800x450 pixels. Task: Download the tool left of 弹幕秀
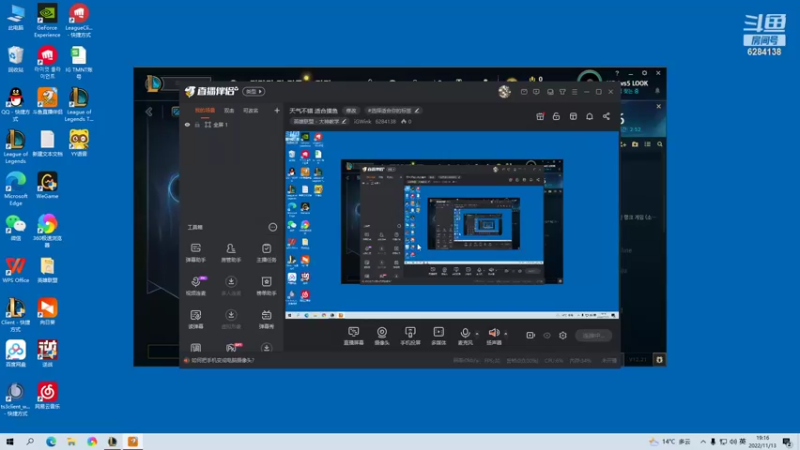[231, 318]
